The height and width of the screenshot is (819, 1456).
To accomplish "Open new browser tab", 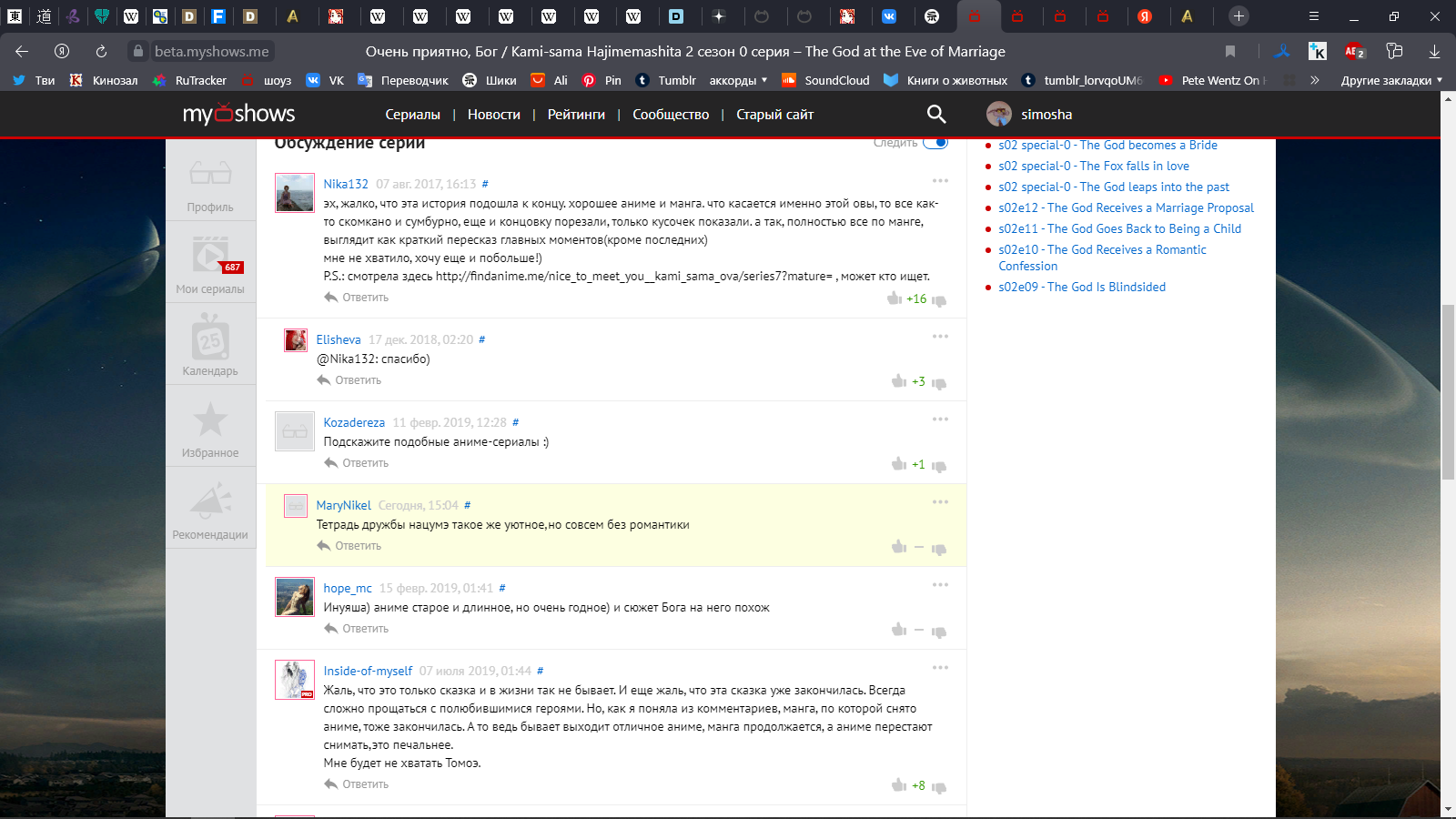I will 1239,15.
